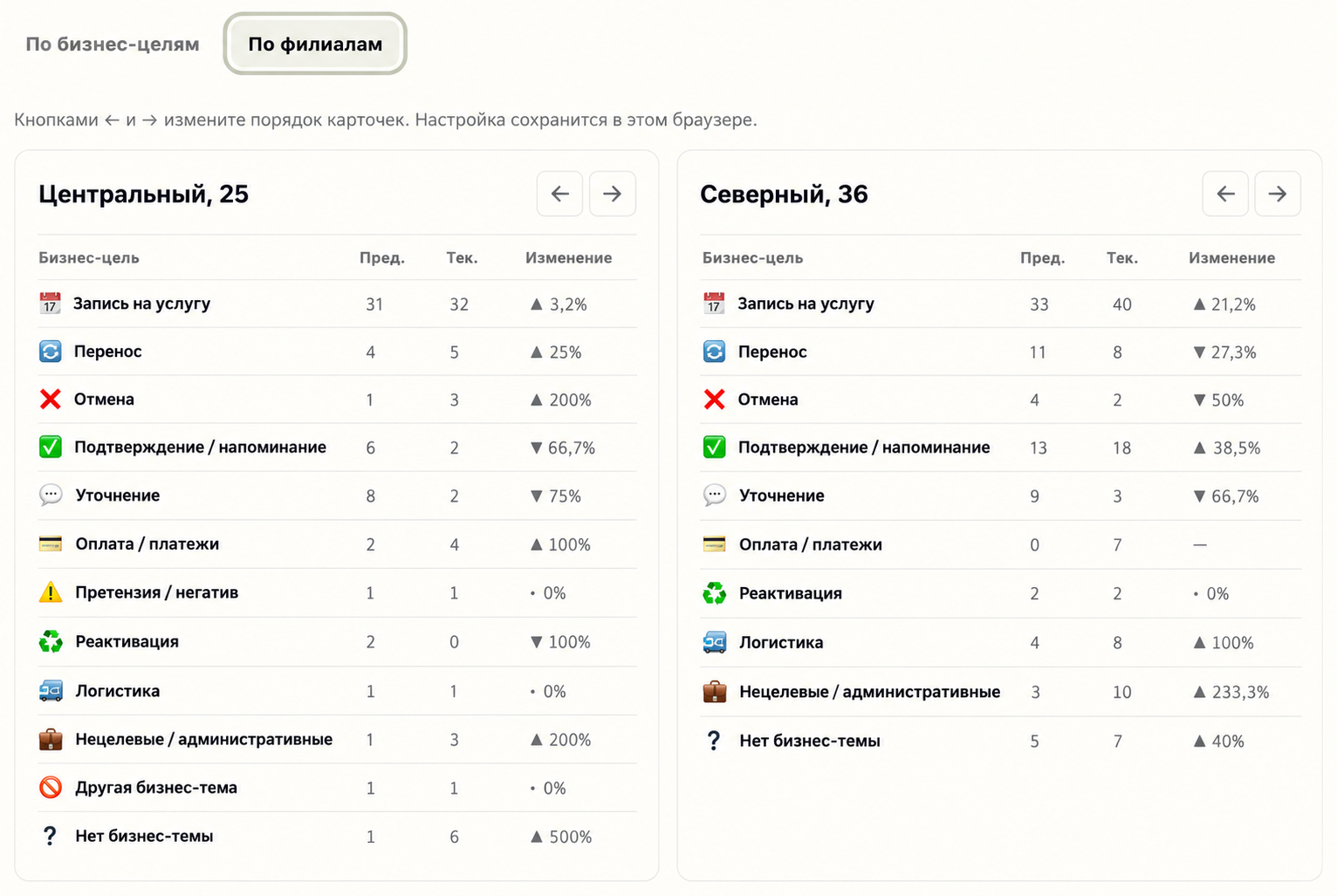This screenshot has width=1337, height=896.
Task: Click question mark icon in Северный card
Action: (714, 741)
